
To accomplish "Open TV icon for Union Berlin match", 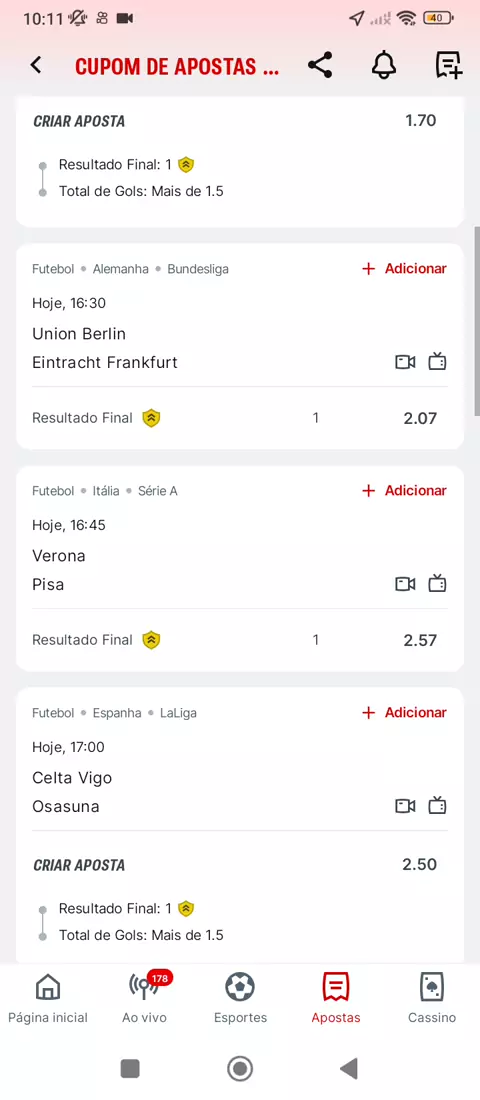I will click(x=437, y=362).
